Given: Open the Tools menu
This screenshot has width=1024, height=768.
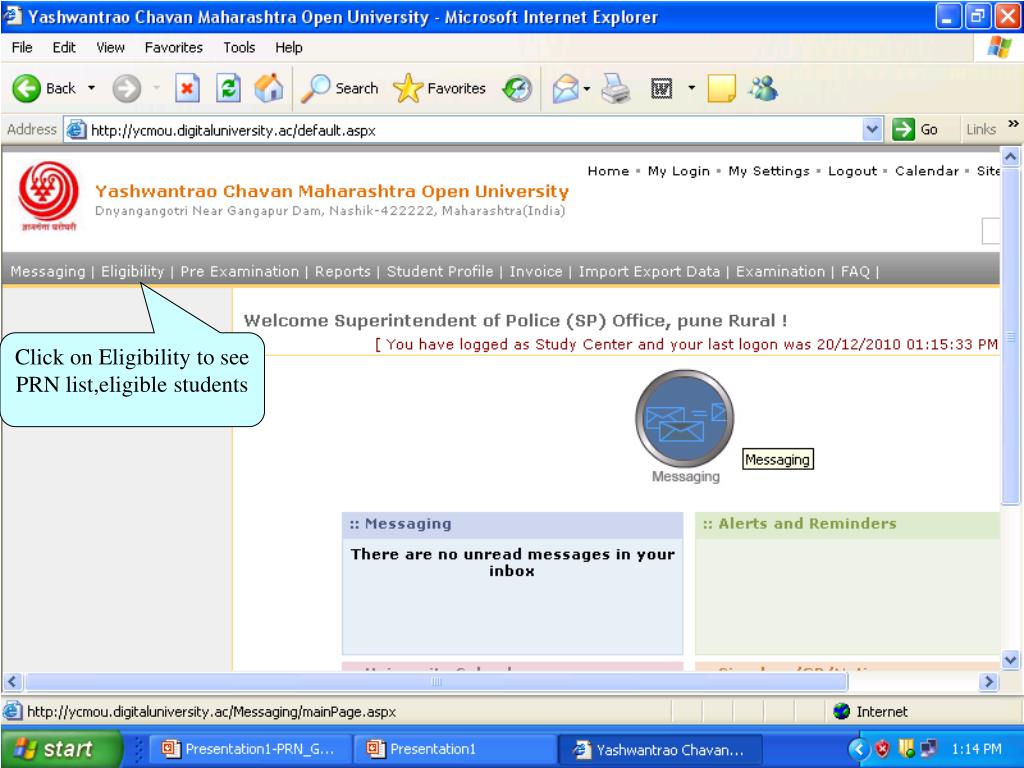Looking at the screenshot, I should pos(239,48).
